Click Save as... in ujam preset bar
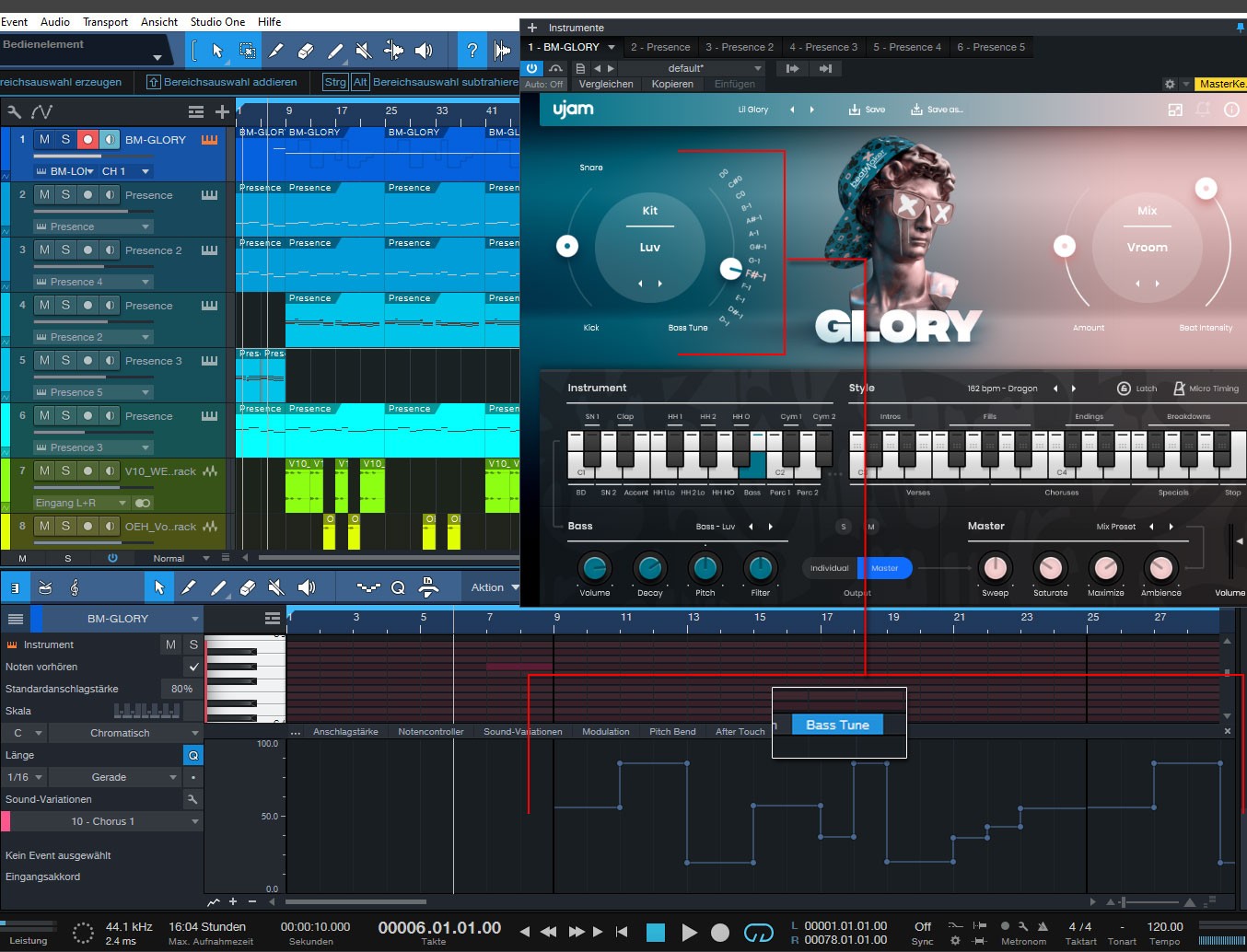Viewport: 1247px width, 952px height. [x=937, y=110]
